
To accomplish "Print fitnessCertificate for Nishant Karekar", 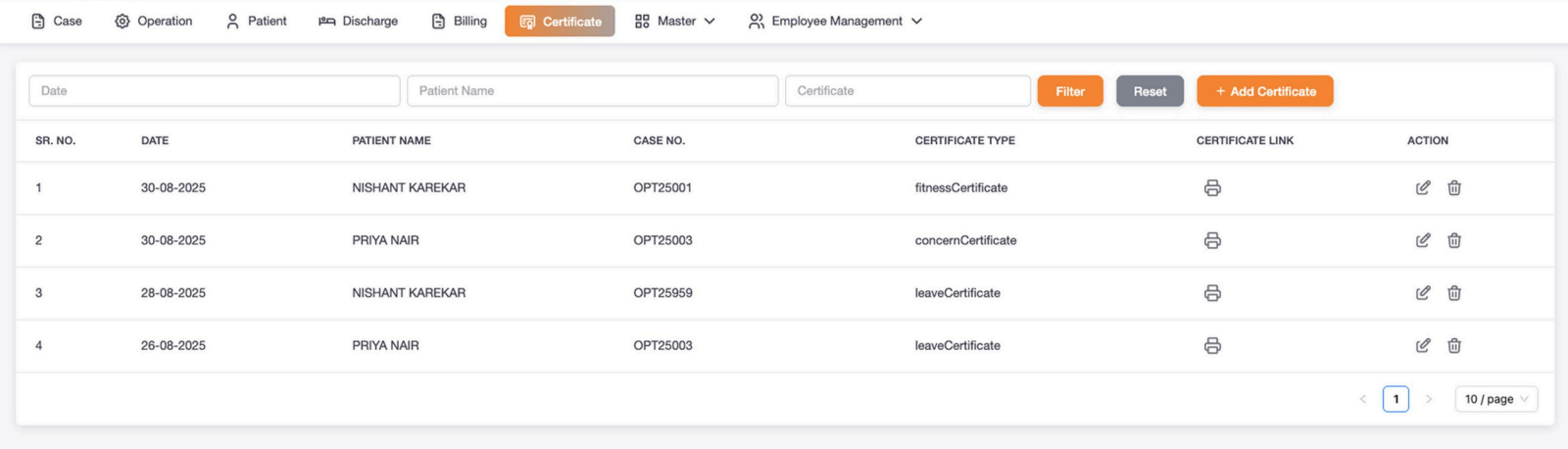I will click(1212, 188).
